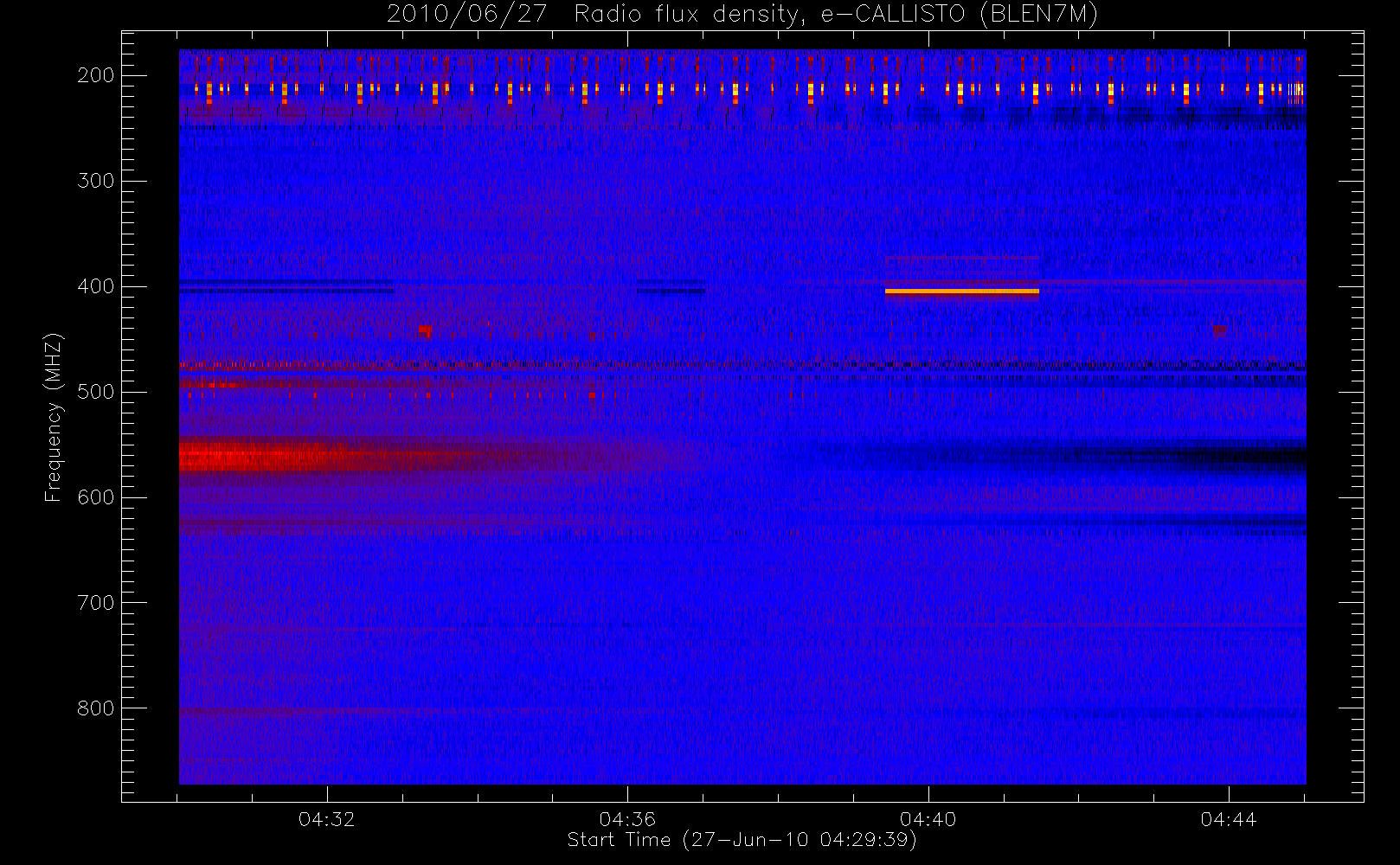Click the 04:36 time tick label
This screenshot has height=865, width=1400.
627,819
